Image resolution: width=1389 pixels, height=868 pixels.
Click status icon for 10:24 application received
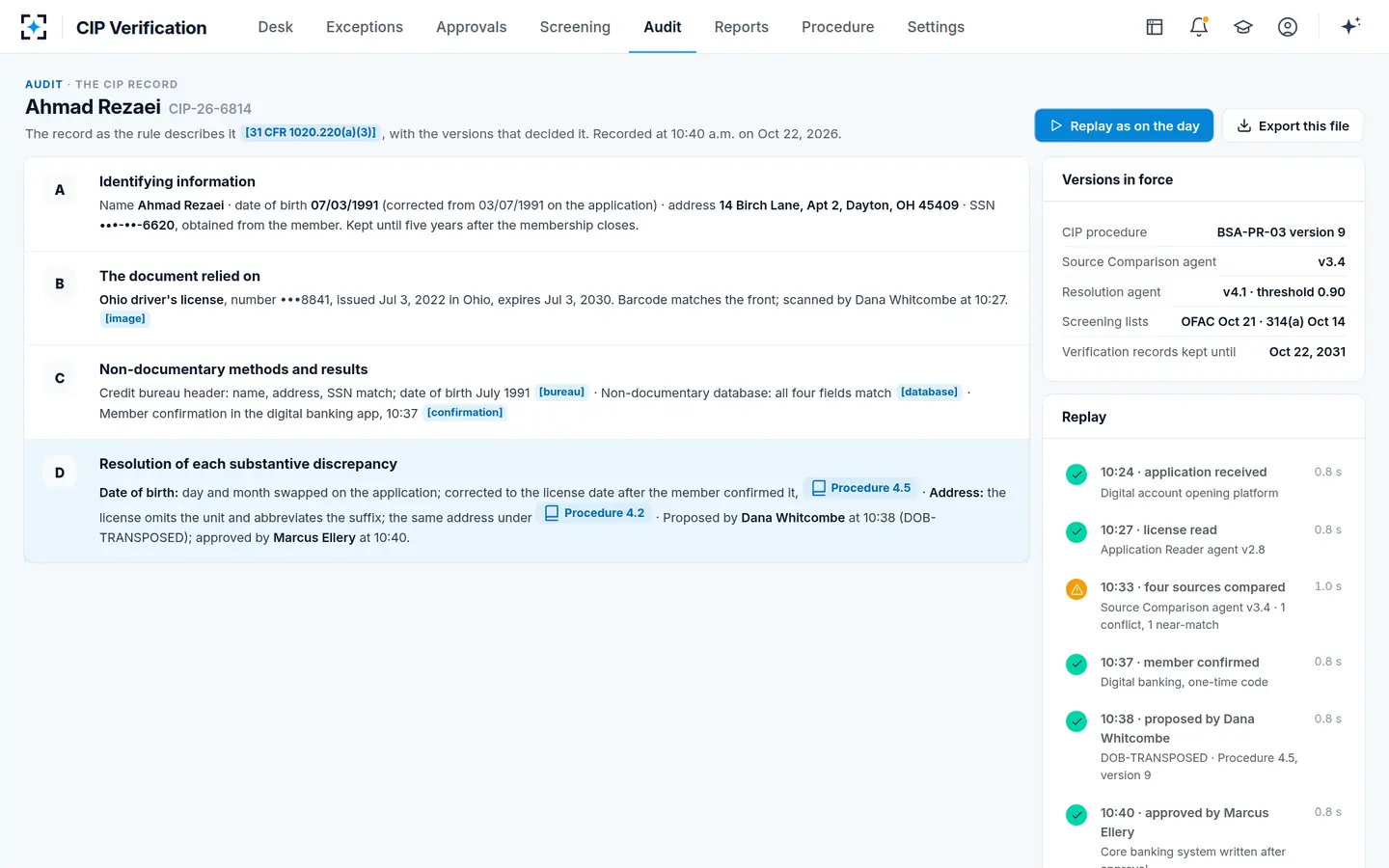tap(1076, 475)
